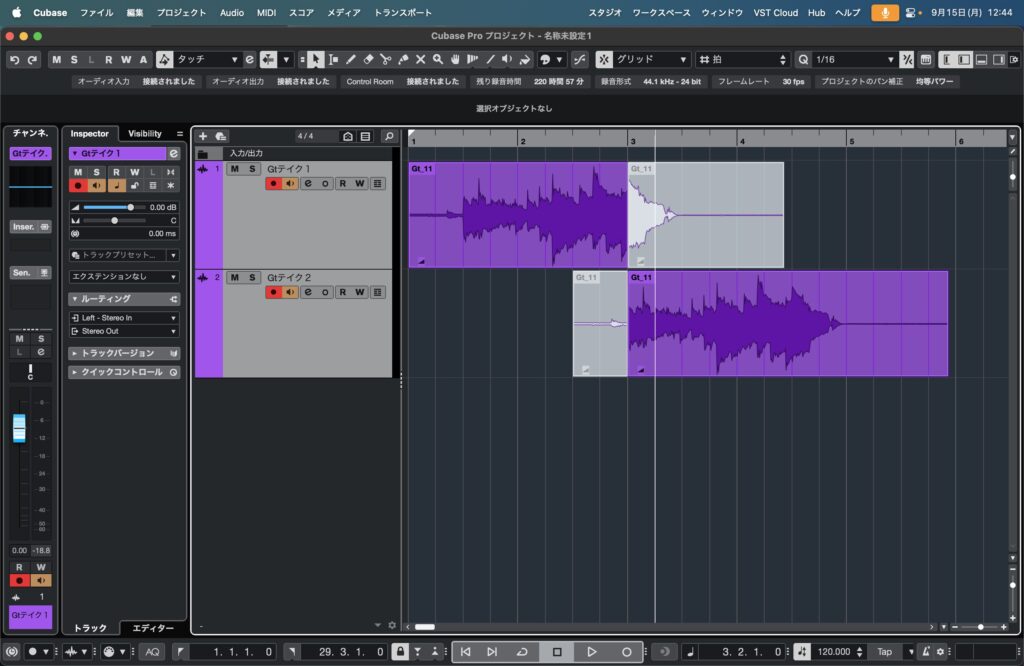Select the Scissors split tool
1024x666 pixels.
pyautogui.click(x=385, y=60)
